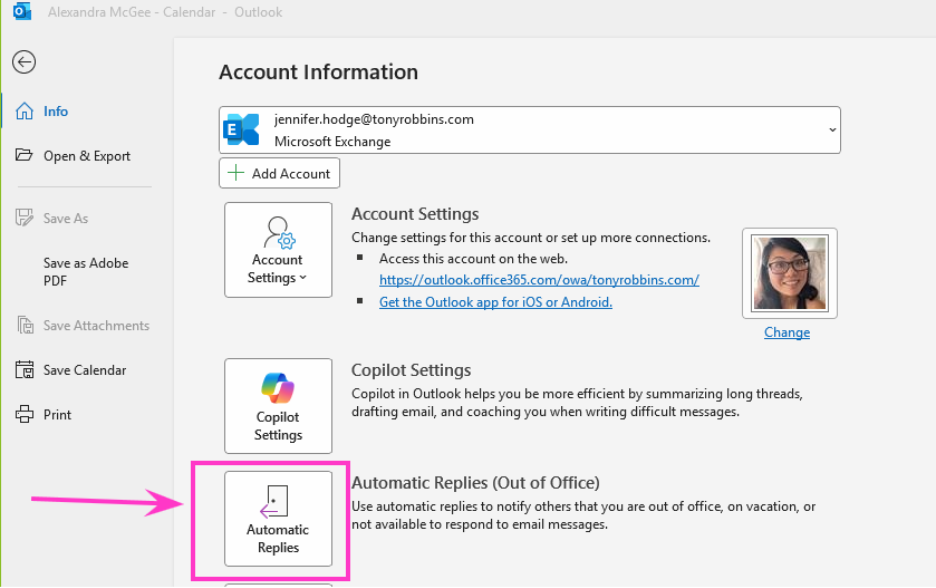Open the Account Settings dropdown button
The width and height of the screenshot is (936, 588).
pyautogui.click(x=278, y=250)
